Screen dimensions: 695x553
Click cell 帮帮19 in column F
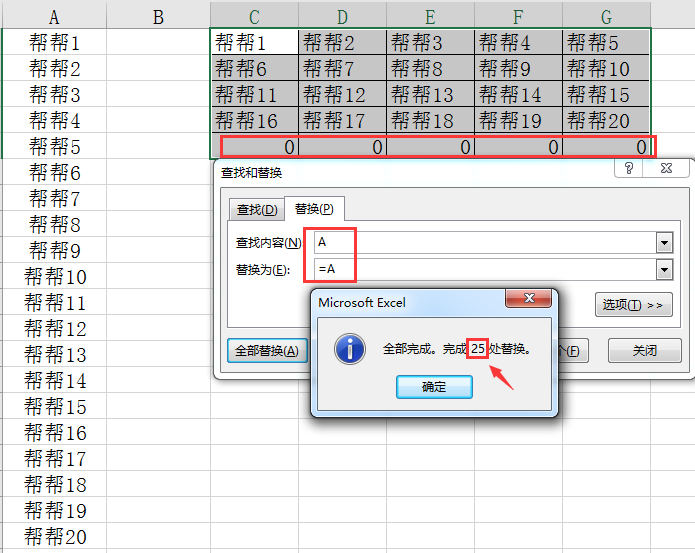(518, 120)
